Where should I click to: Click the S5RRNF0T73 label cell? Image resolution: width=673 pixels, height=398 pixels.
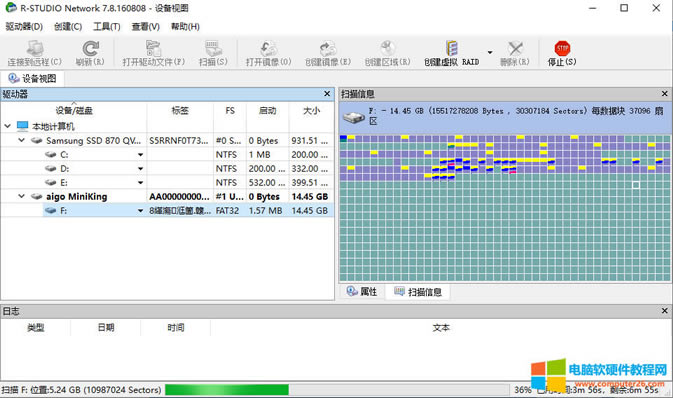179,140
